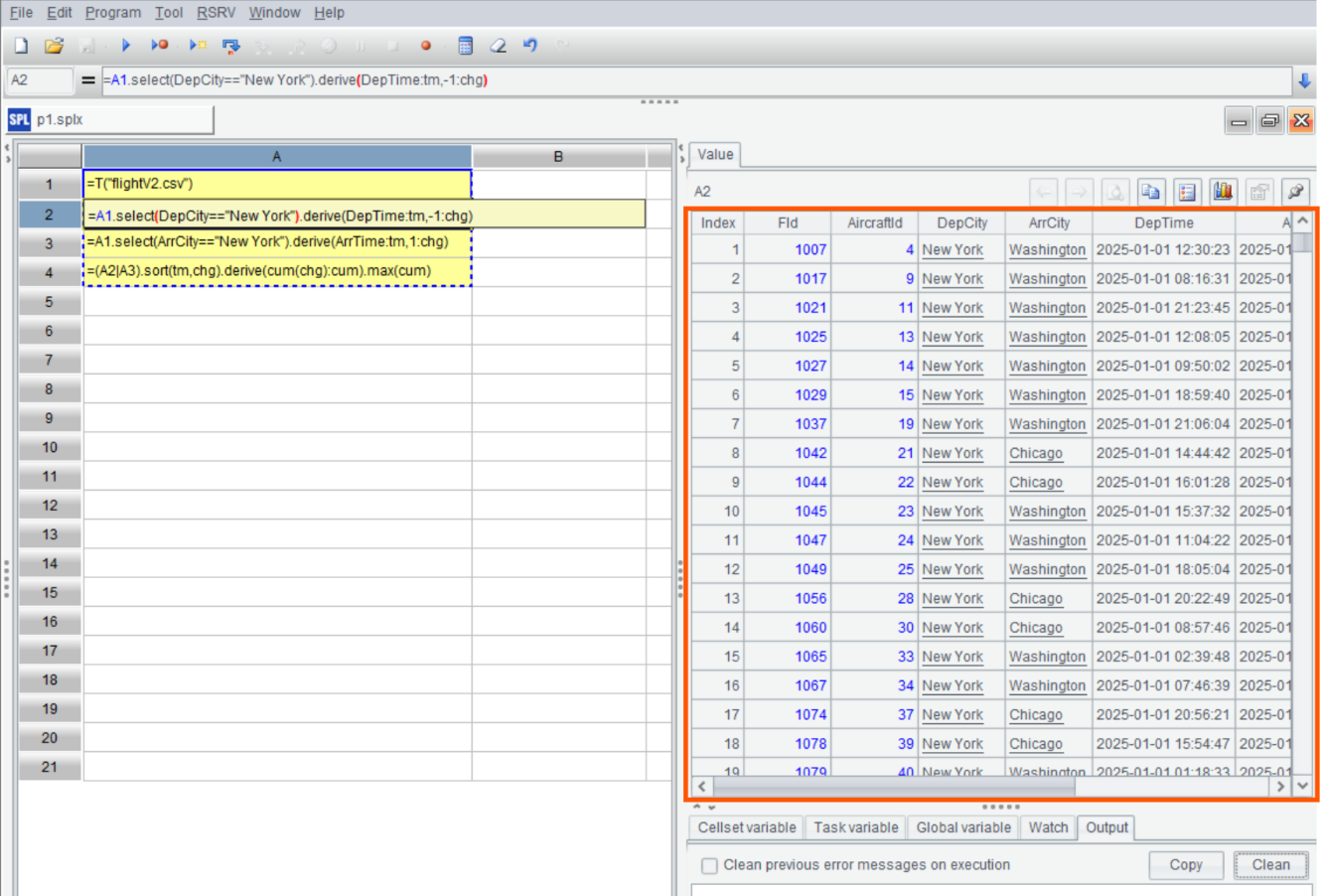Open chart view with bar chart icon

(x=1223, y=192)
